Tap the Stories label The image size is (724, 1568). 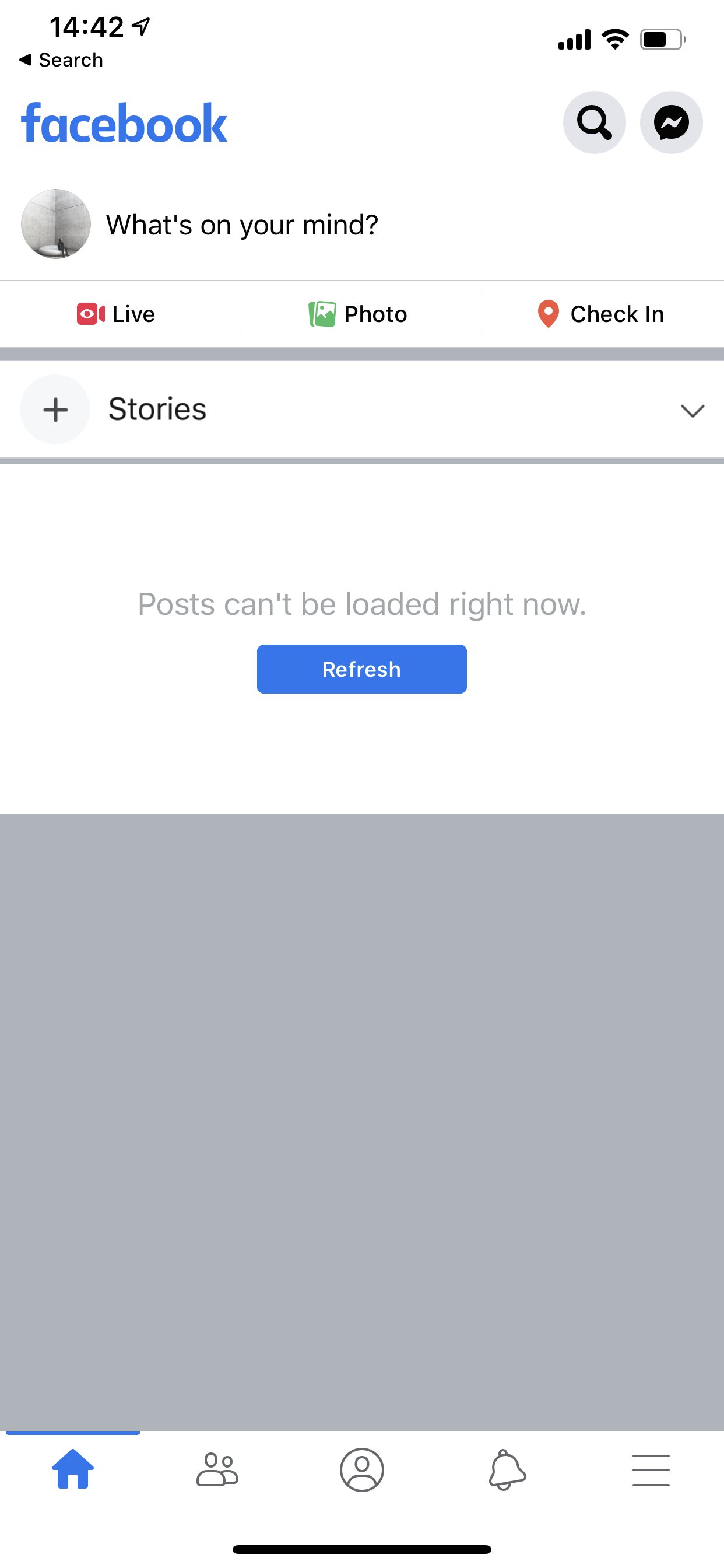click(x=157, y=408)
